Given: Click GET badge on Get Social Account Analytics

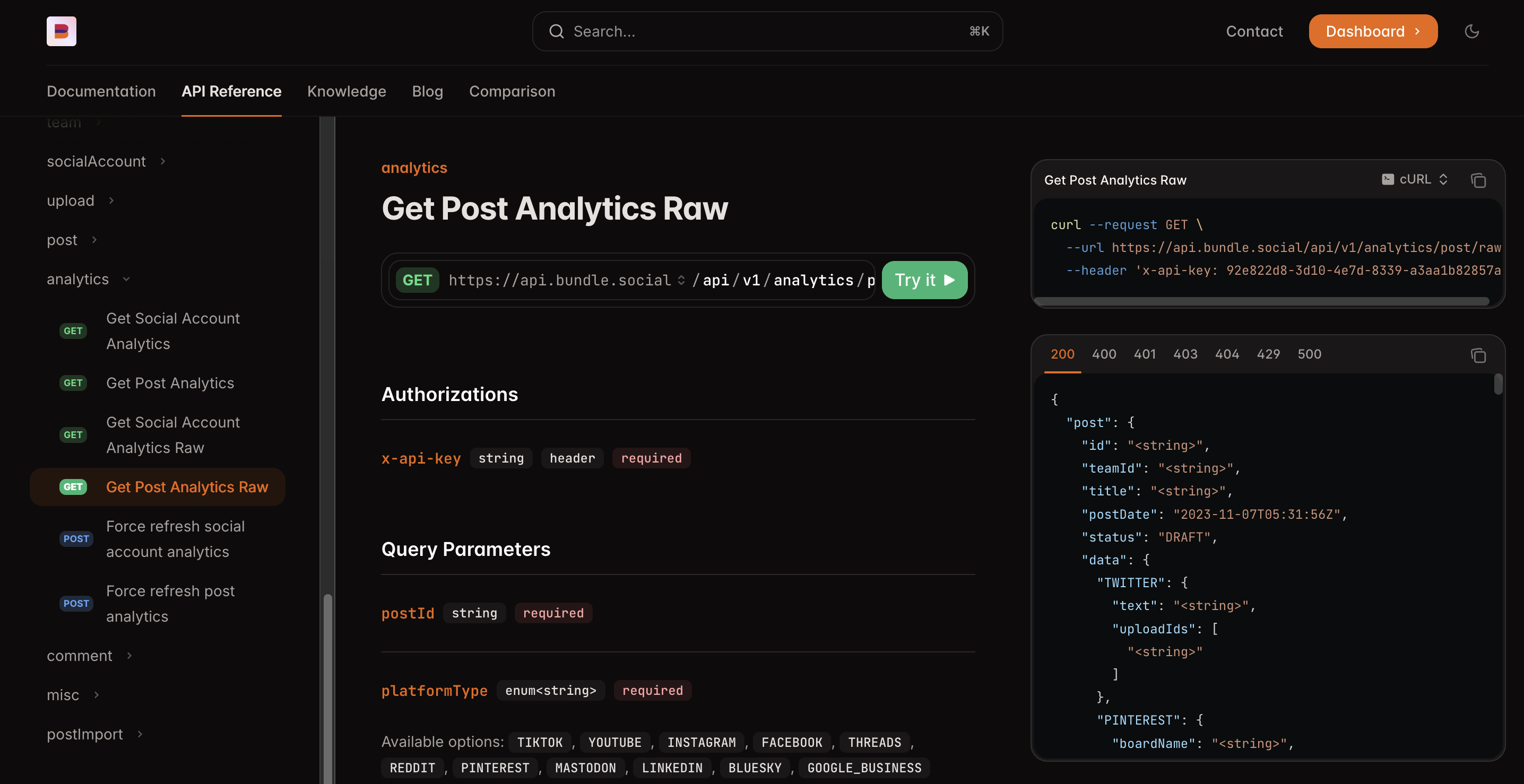Looking at the screenshot, I should [x=73, y=330].
